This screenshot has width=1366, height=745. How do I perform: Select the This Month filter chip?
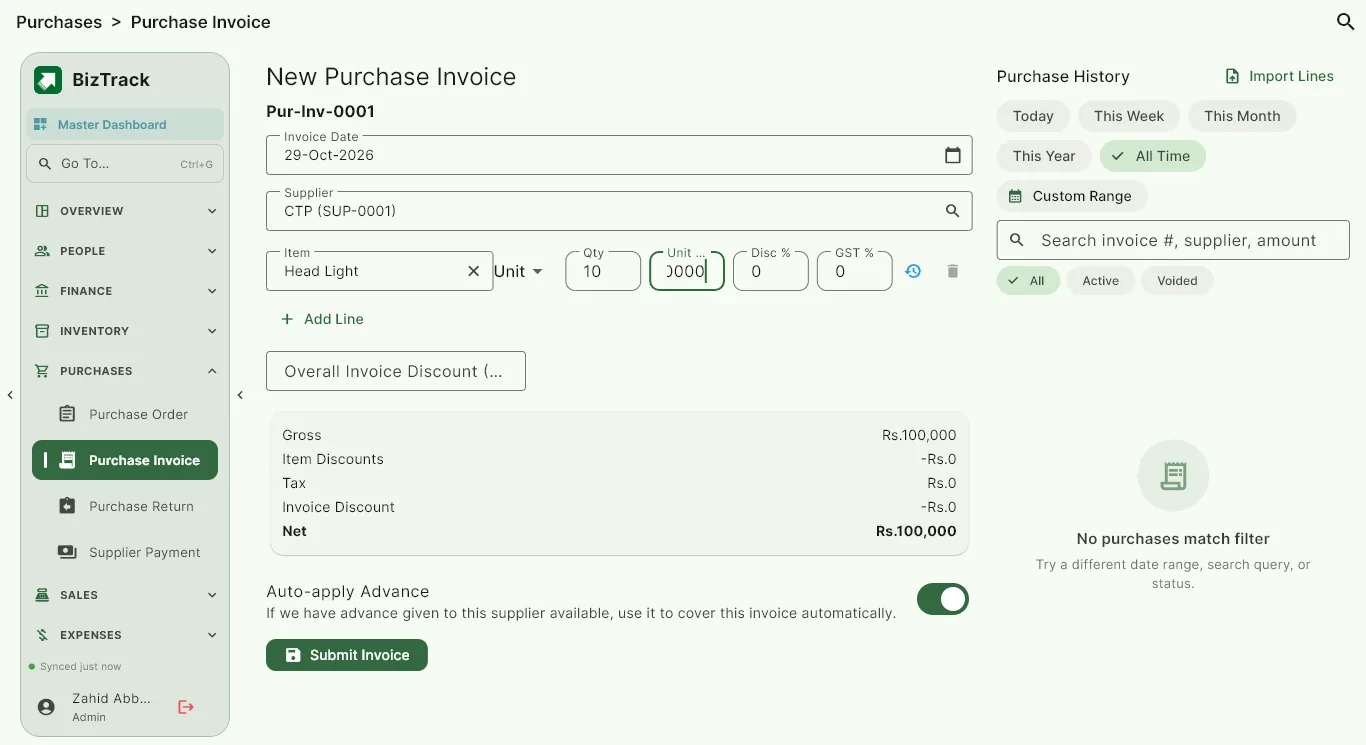[x=1242, y=116]
